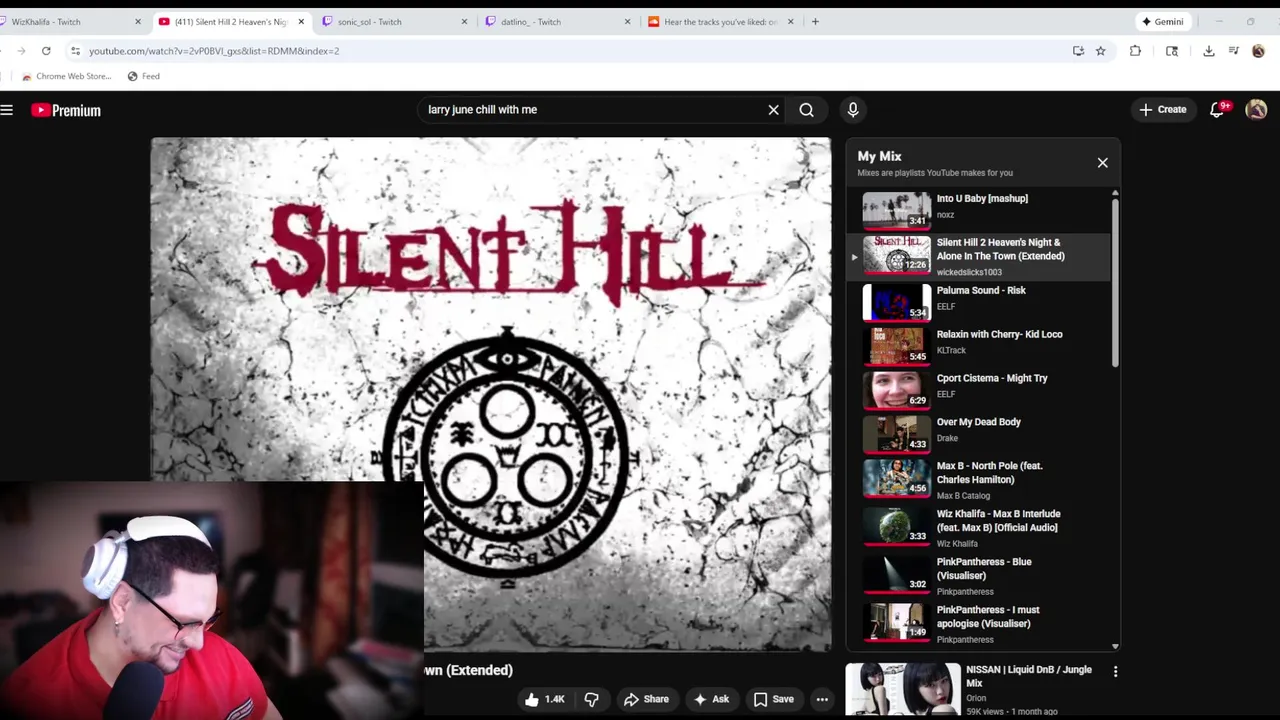Save the video to a playlist
The image size is (1280, 720).
(773, 700)
